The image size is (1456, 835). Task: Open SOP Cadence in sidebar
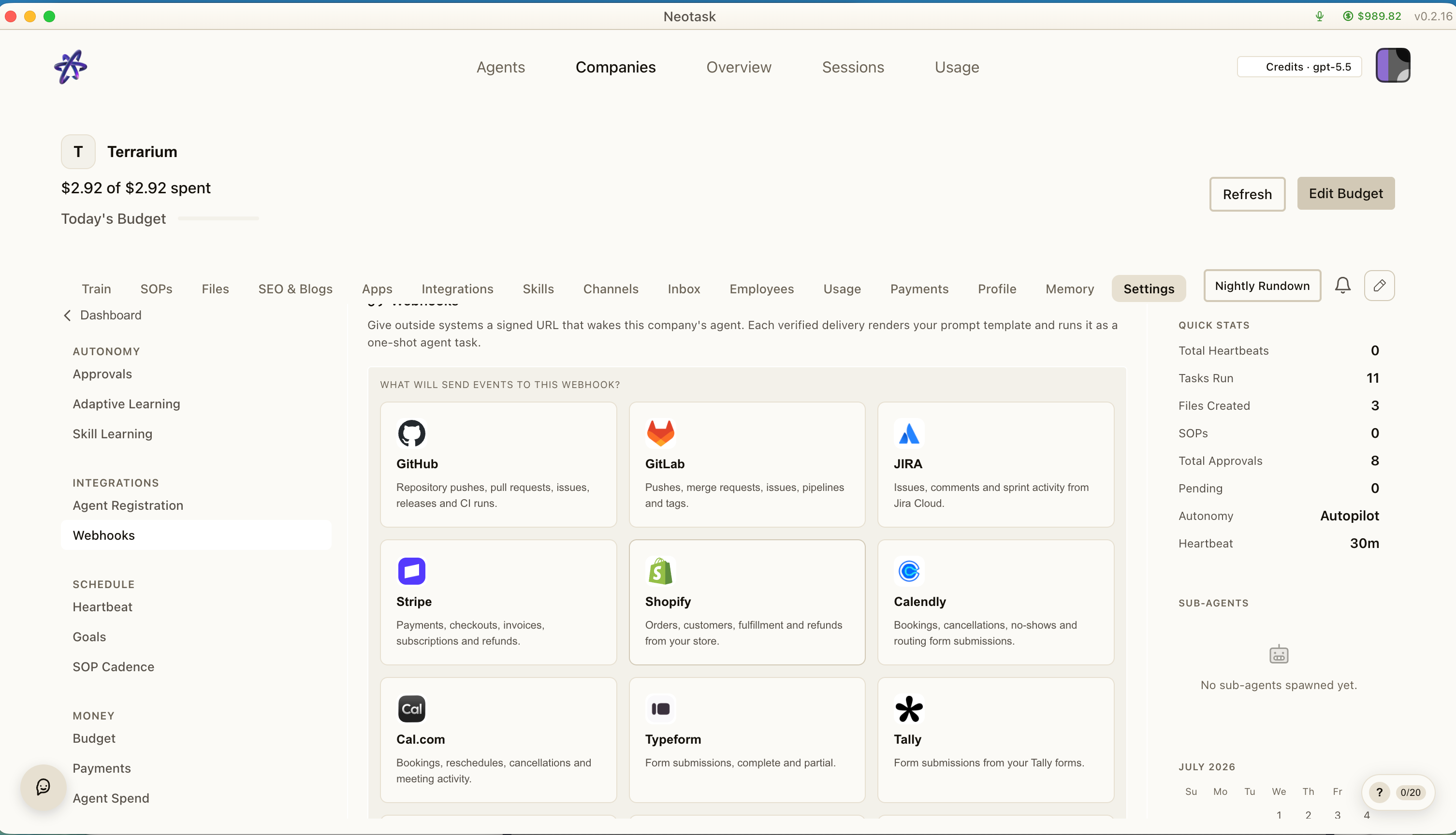(x=113, y=666)
